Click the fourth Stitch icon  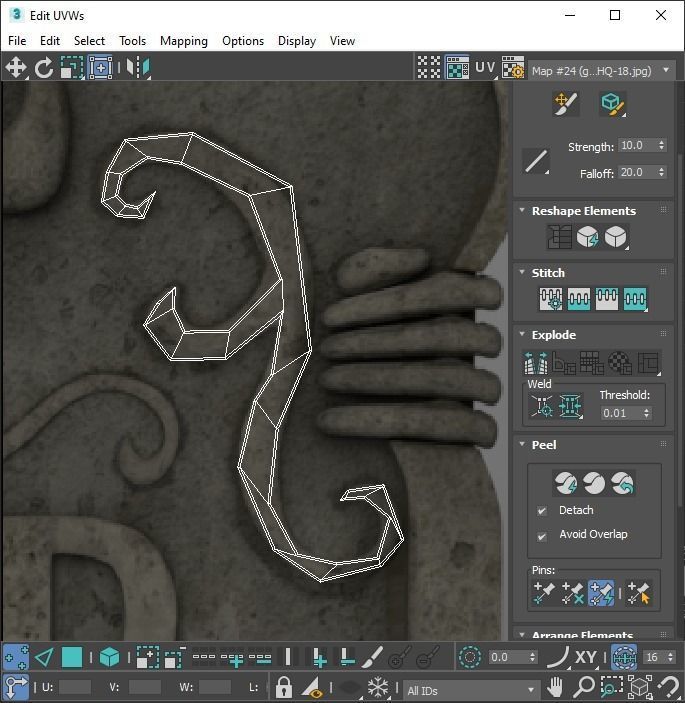click(x=635, y=299)
